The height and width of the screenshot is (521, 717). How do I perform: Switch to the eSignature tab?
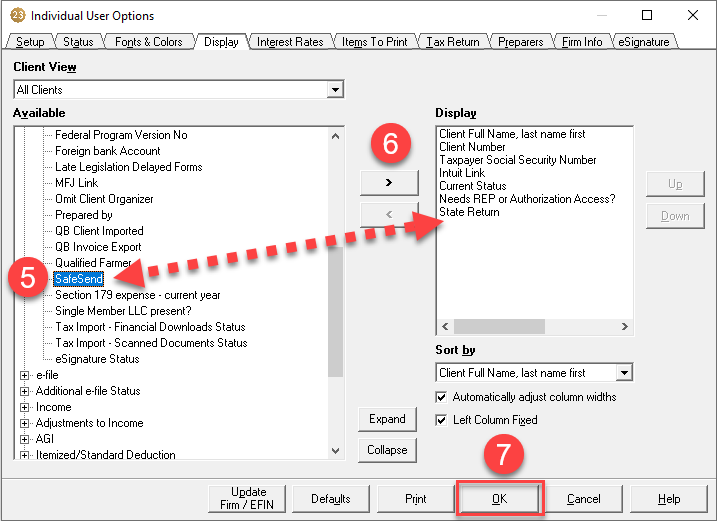tap(644, 42)
